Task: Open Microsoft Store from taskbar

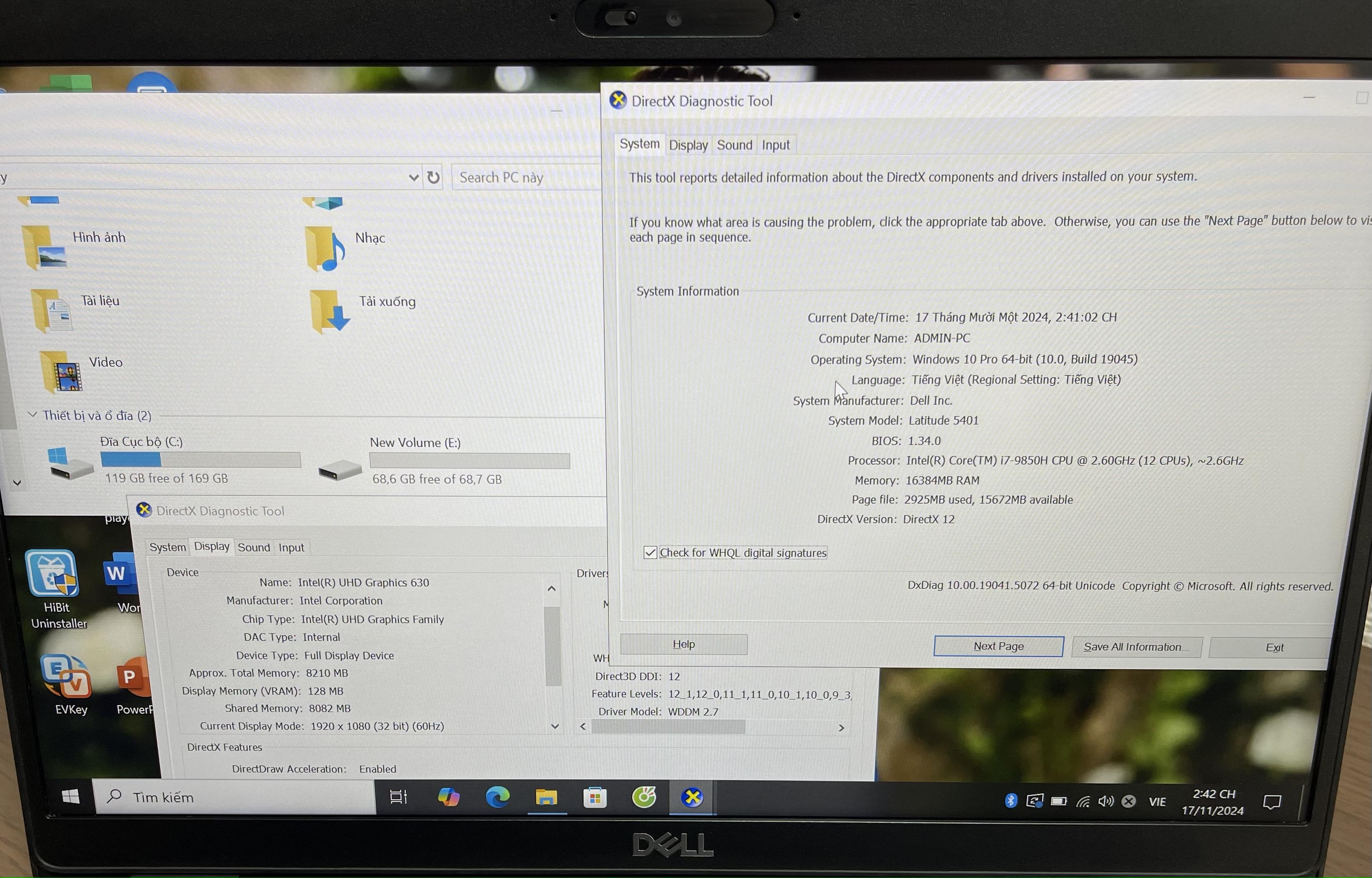Action: (595, 798)
